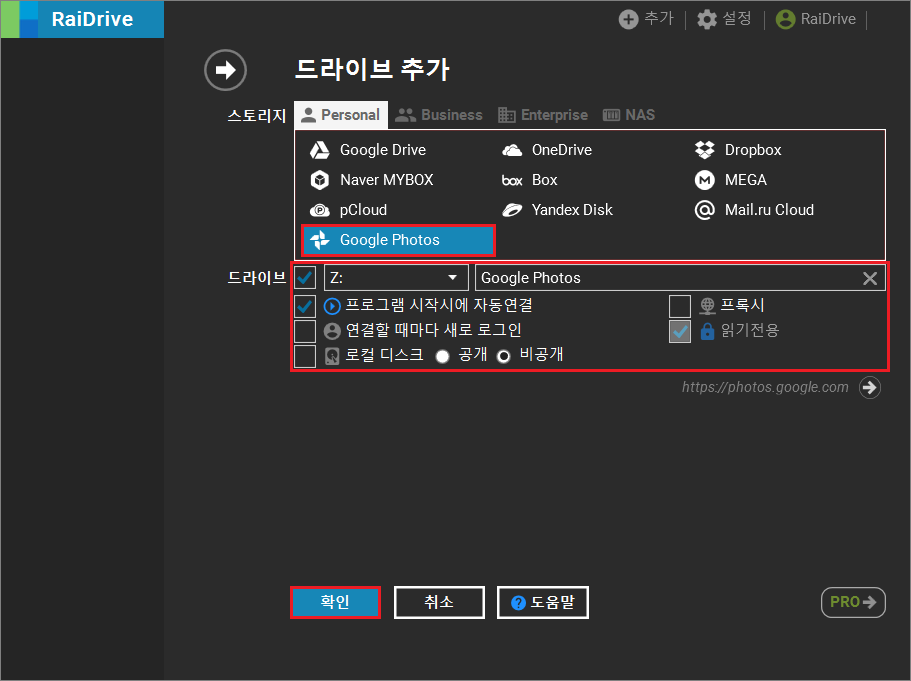Click the back arrow circle icon
The image size is (911, 681).
coord(225,70)
